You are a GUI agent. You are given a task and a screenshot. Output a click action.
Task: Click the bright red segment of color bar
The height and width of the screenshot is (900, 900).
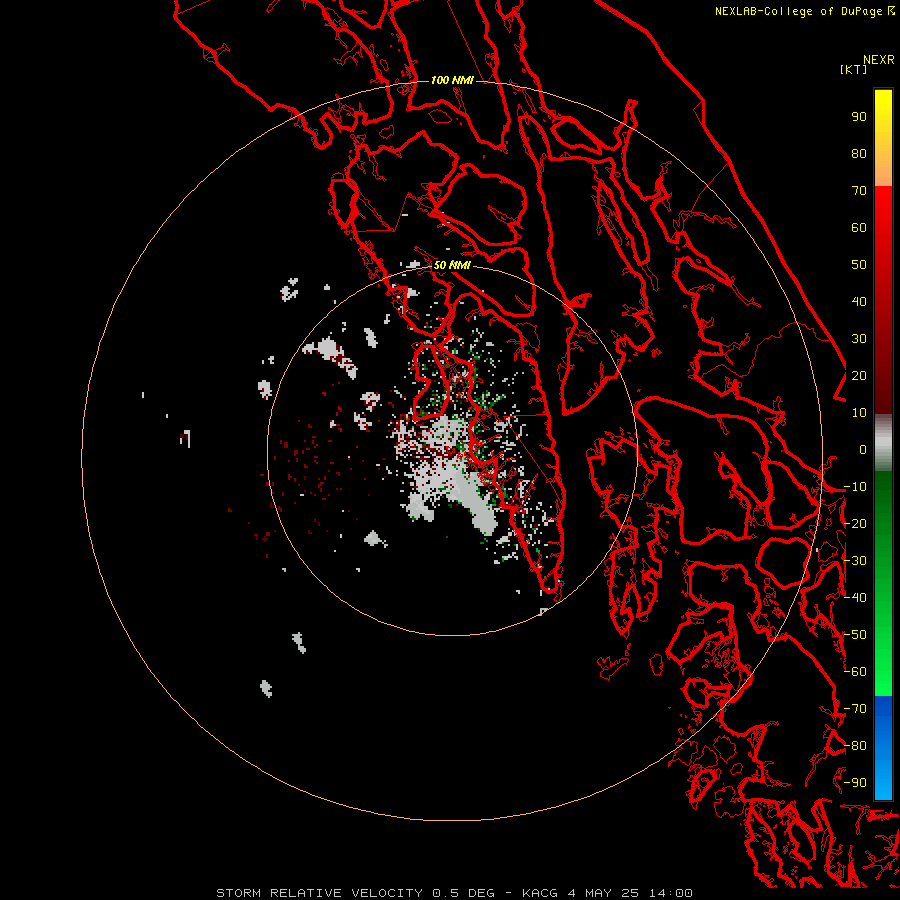point(883,300)
